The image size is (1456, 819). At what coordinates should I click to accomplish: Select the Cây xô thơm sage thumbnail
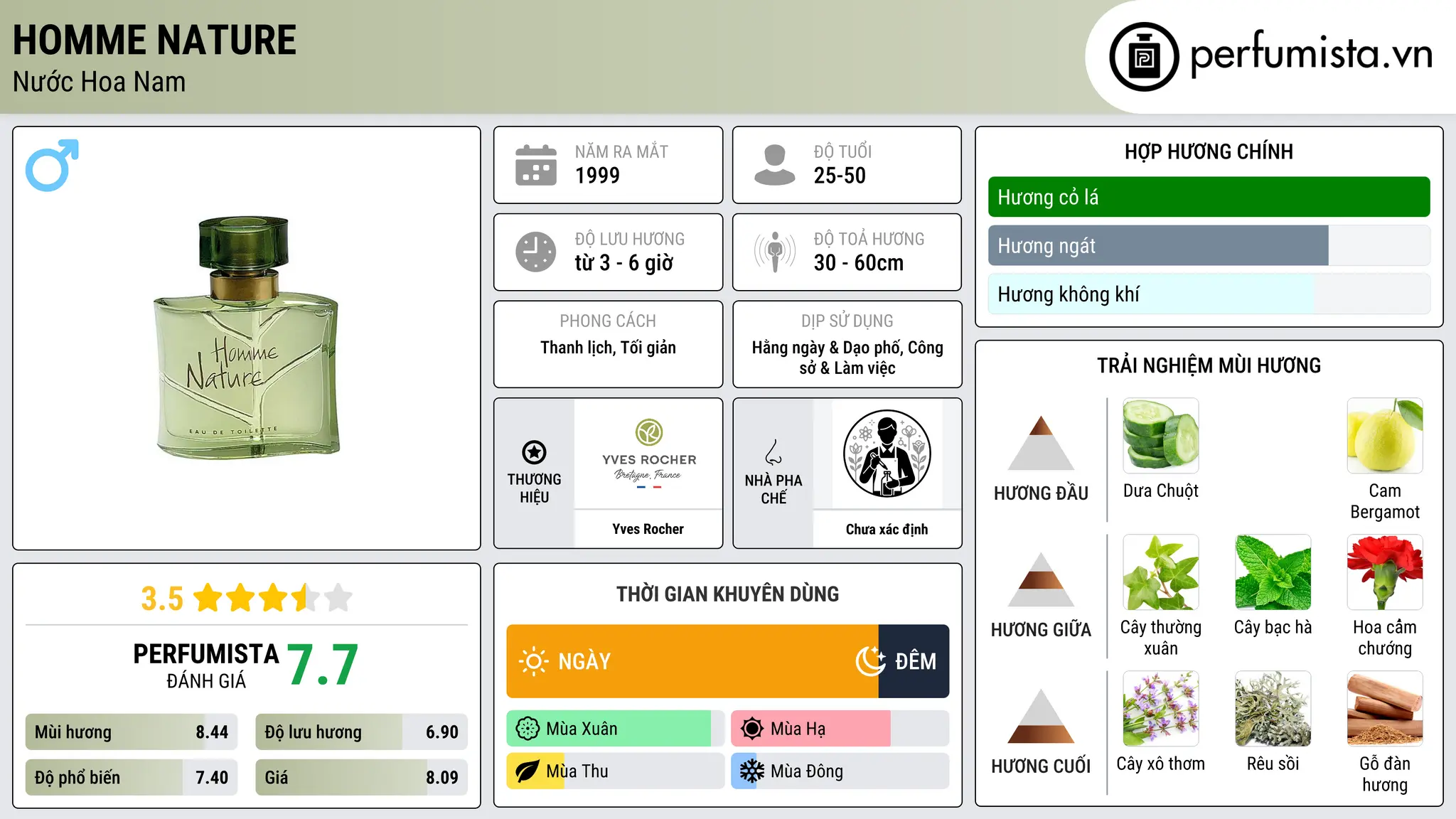tap(1161, 709)
